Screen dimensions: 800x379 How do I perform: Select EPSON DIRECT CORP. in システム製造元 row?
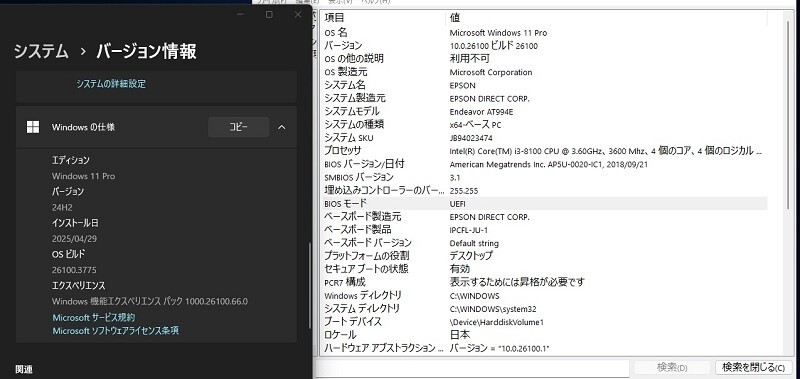489,99
